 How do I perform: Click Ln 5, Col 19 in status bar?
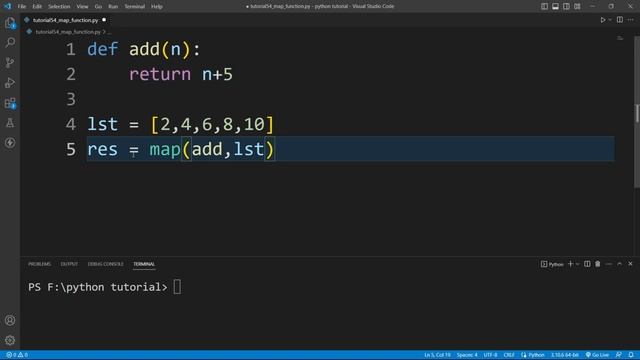point(437,355)
